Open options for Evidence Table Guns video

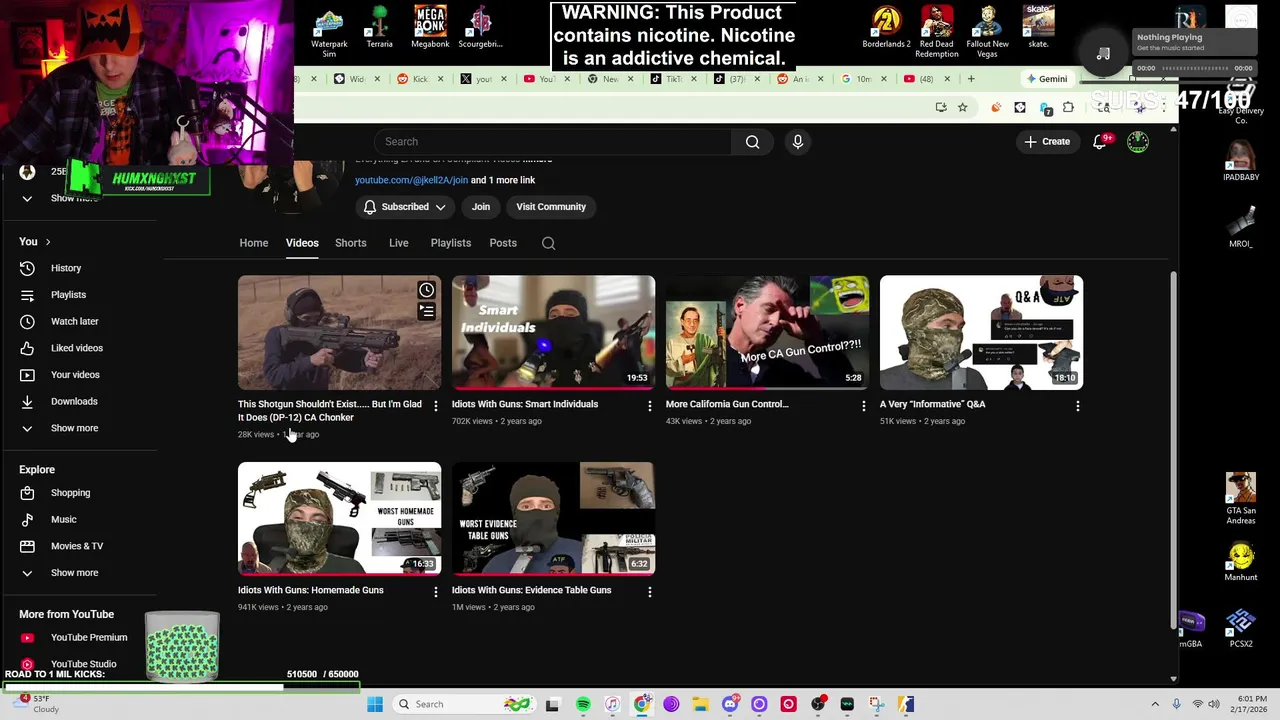649,592
